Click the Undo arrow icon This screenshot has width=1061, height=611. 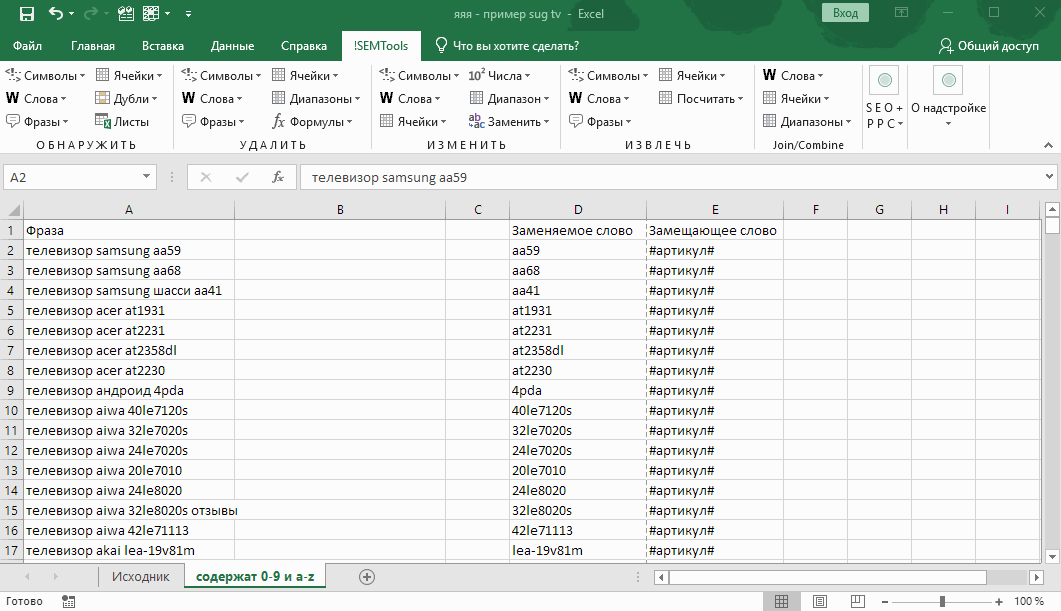point(56,14)
